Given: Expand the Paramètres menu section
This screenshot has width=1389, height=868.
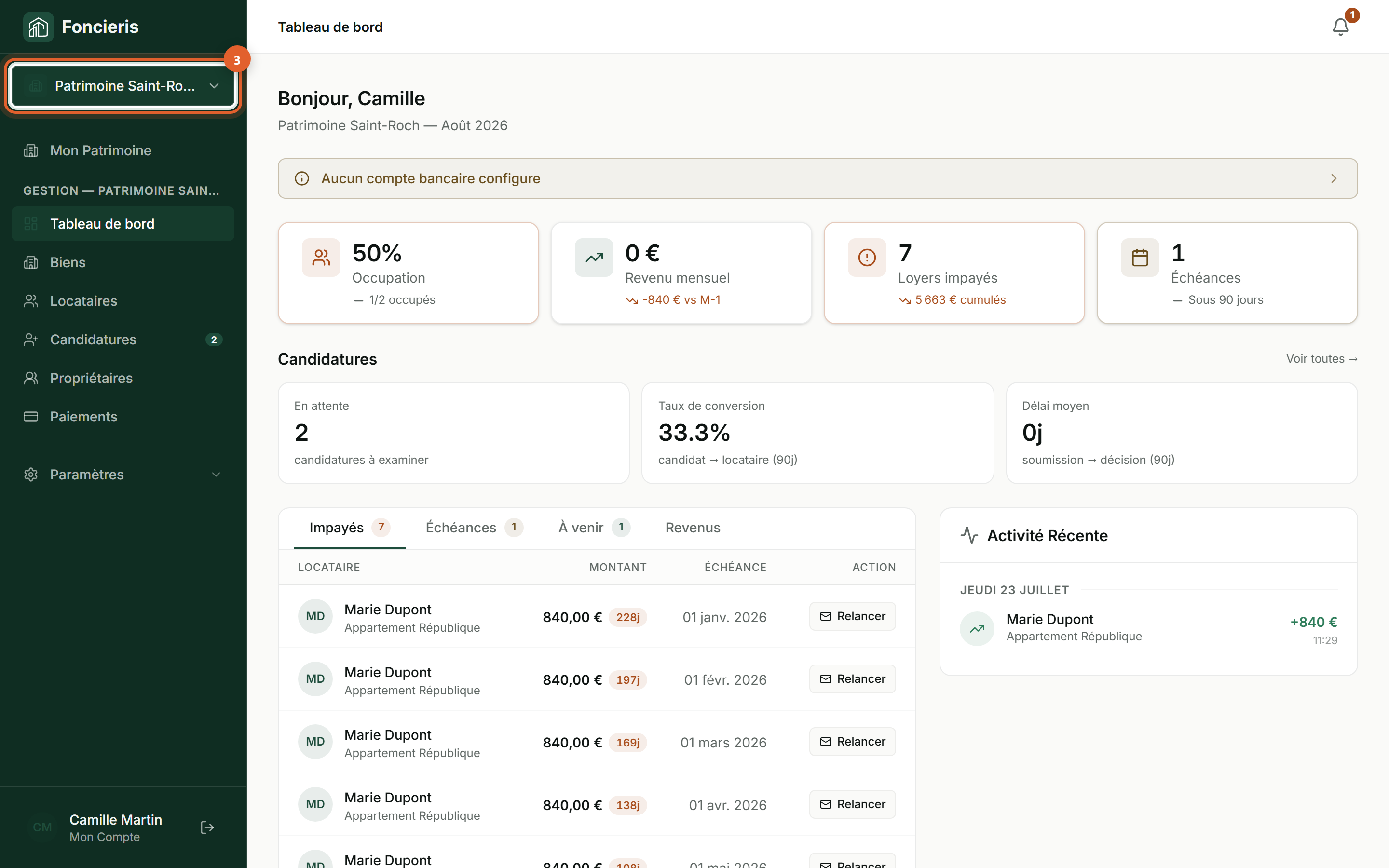Looking at the screenshot, I should tap(123, 474).
